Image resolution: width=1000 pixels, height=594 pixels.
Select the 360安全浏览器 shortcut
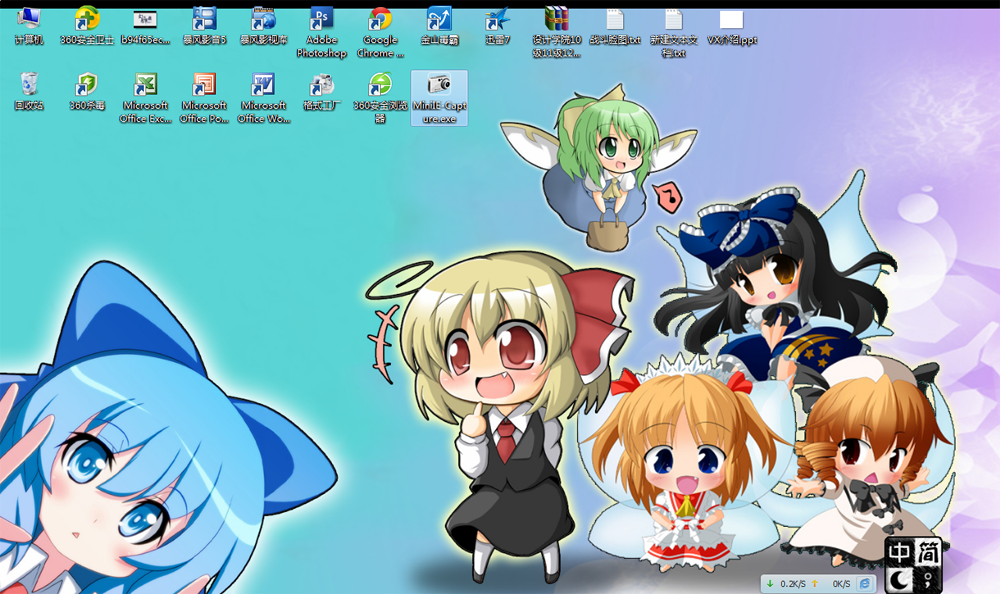tap(380, 98)
